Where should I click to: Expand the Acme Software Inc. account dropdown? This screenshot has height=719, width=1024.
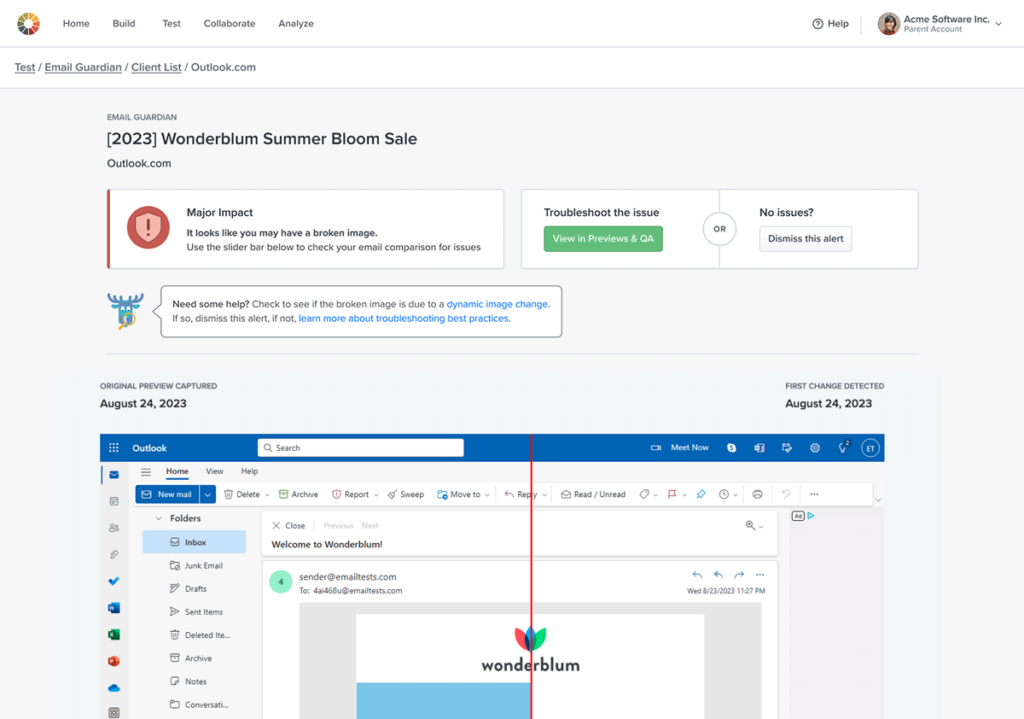tap(998, 24)
